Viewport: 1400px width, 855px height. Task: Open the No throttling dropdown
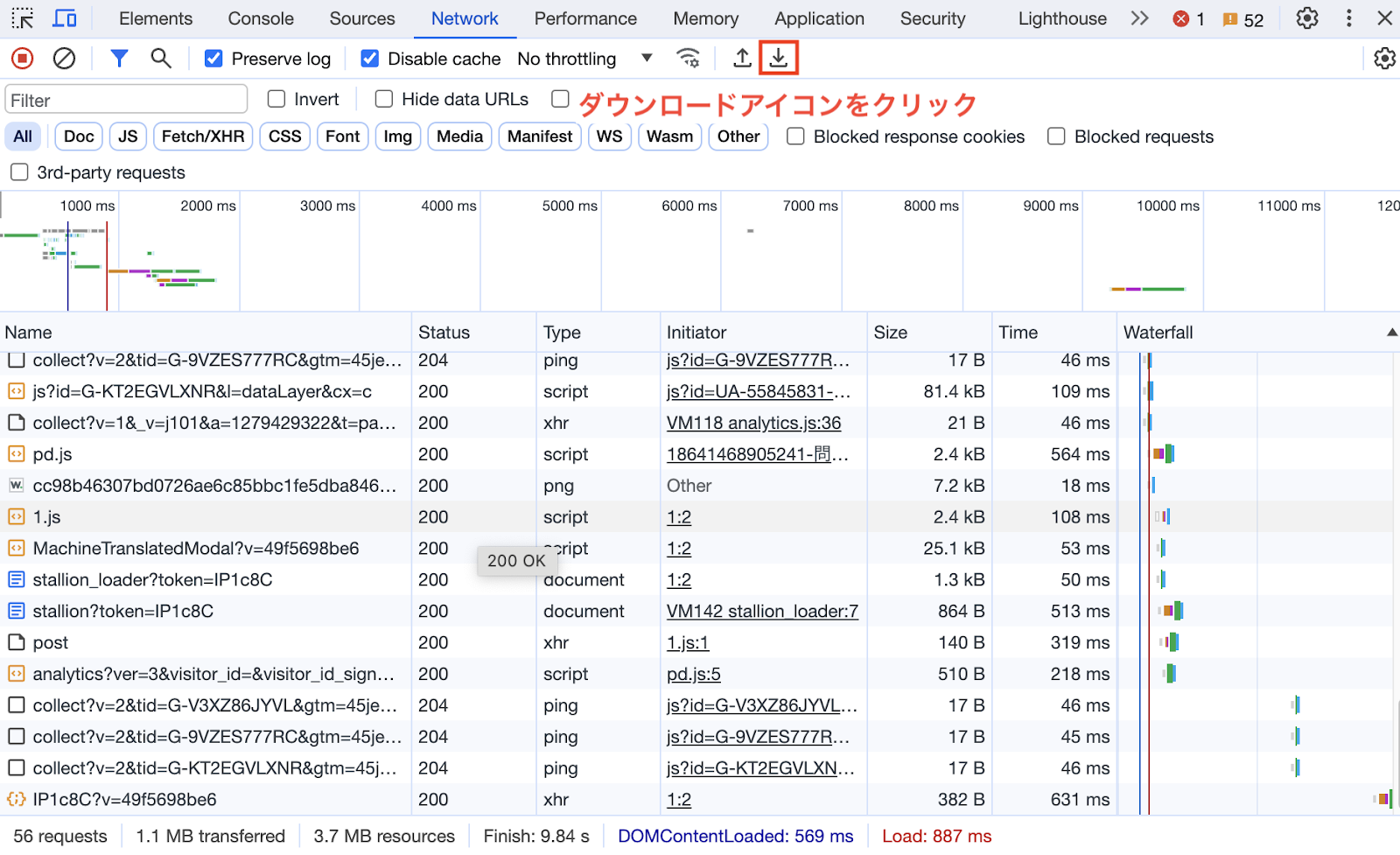[x=584, y=59]
